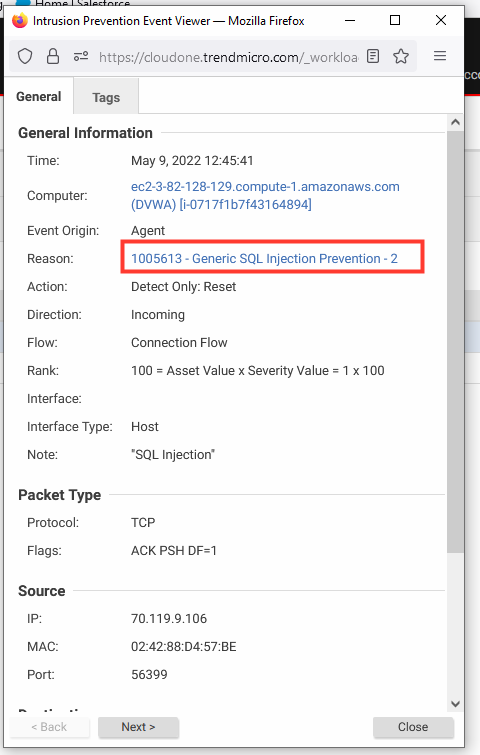The width and height of the screenshot is (480, 755).
Task: Minimize the Event Viewer window
Action: coord(350,20)
